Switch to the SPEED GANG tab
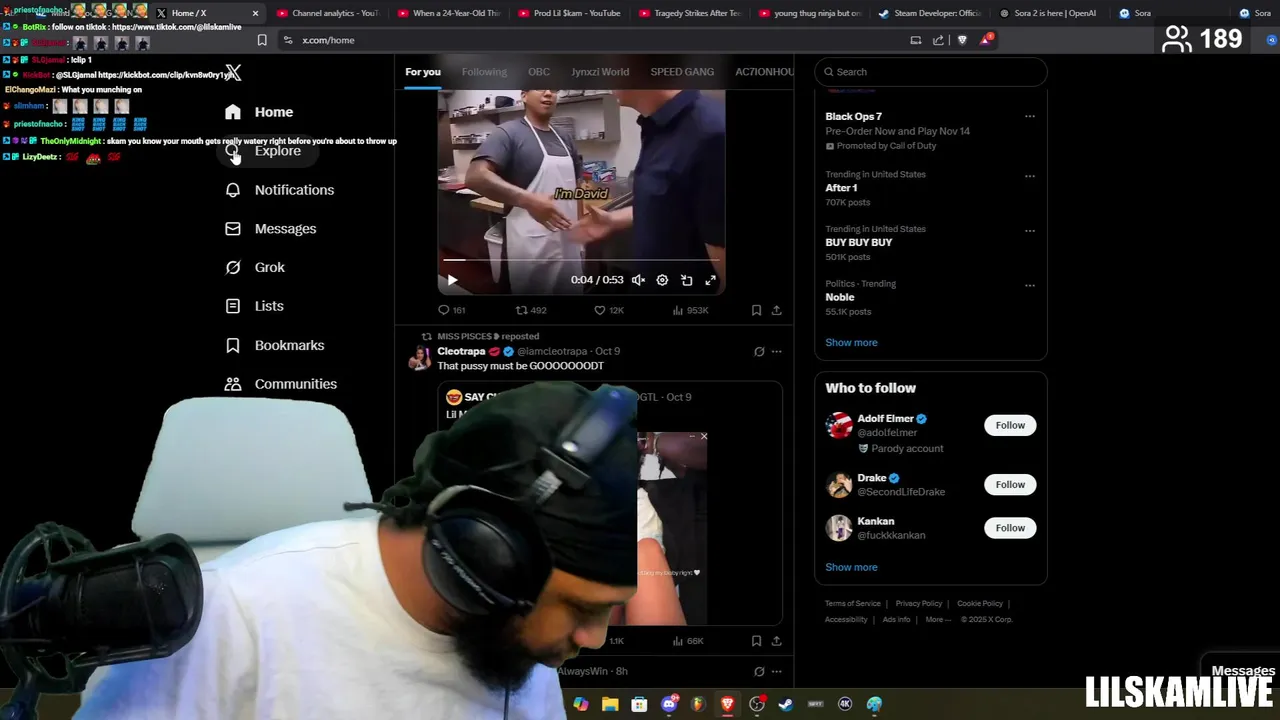Screen dimensions: 1280x720 pos(682,72)
